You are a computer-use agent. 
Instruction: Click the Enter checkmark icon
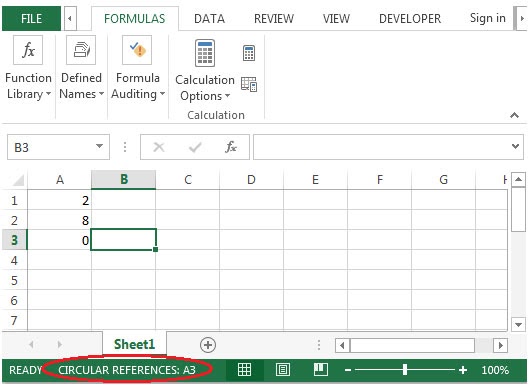(195, 147)
